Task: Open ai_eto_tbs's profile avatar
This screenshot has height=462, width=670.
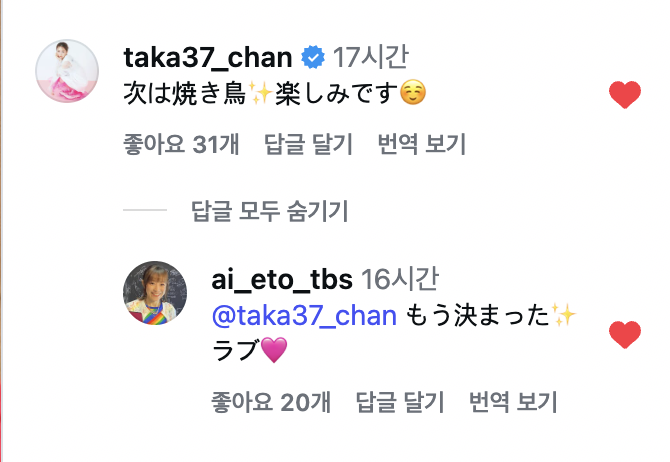Action: [155, 294]
